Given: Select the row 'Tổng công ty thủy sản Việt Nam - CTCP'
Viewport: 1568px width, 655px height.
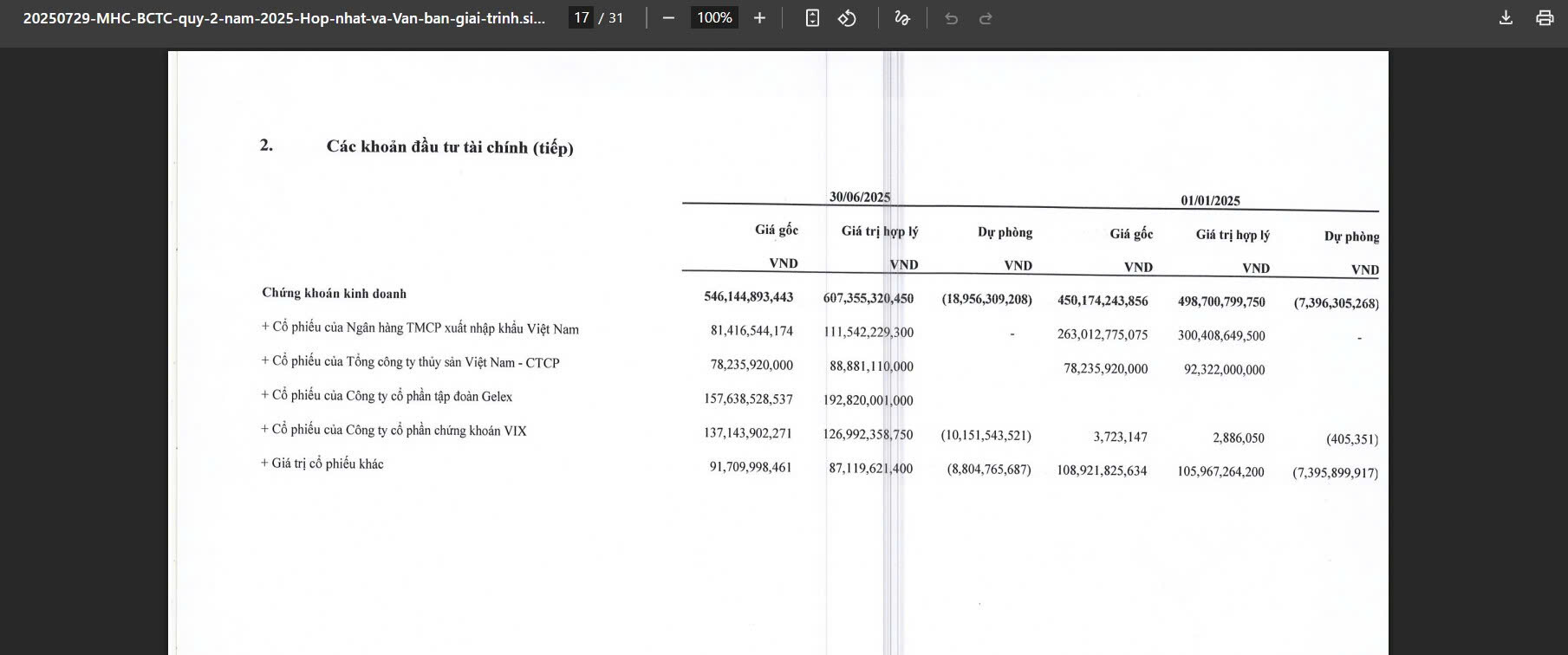Looking at the screenshot, I should [x=411, y=362].
